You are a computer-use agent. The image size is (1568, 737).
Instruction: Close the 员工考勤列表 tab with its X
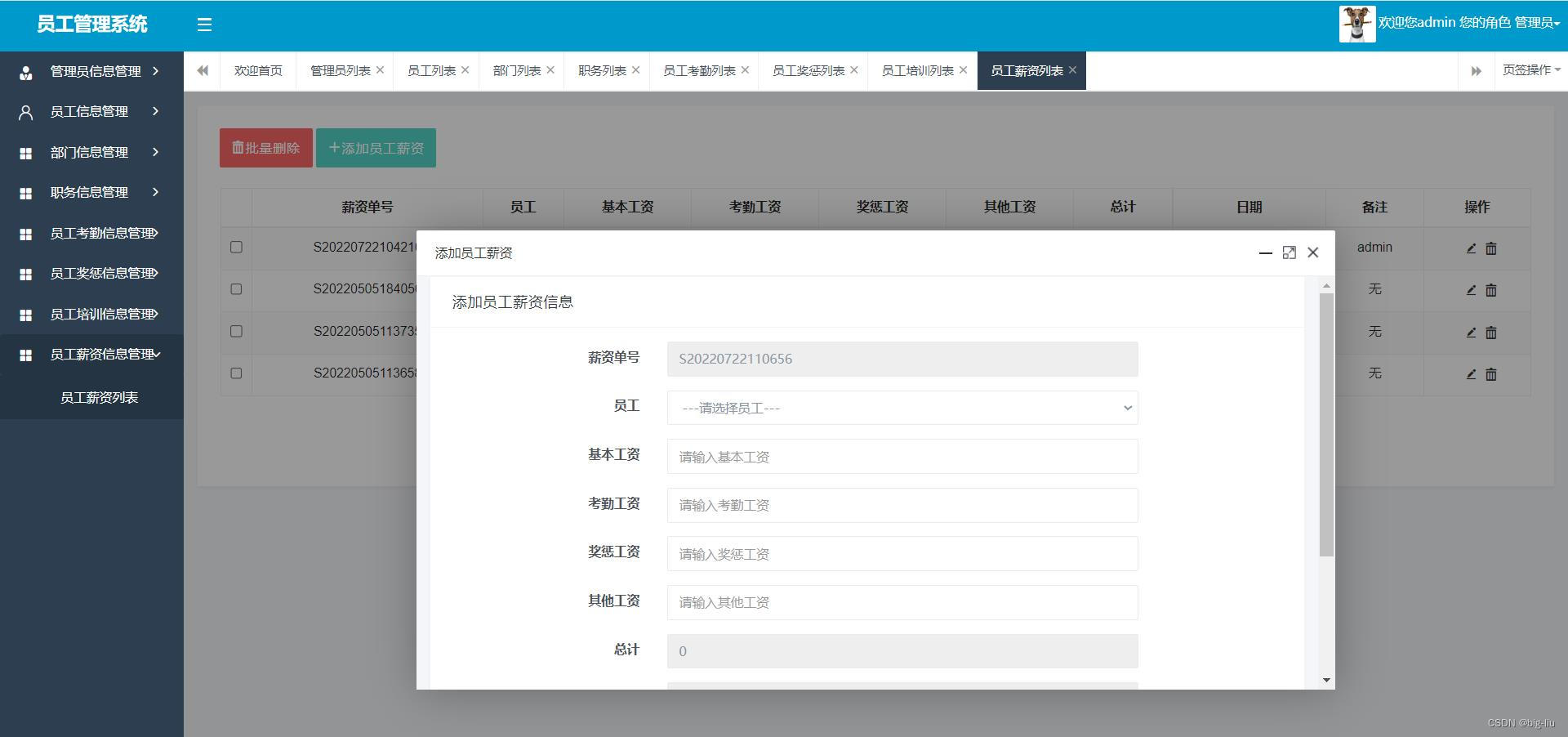[x=745, y=70]
